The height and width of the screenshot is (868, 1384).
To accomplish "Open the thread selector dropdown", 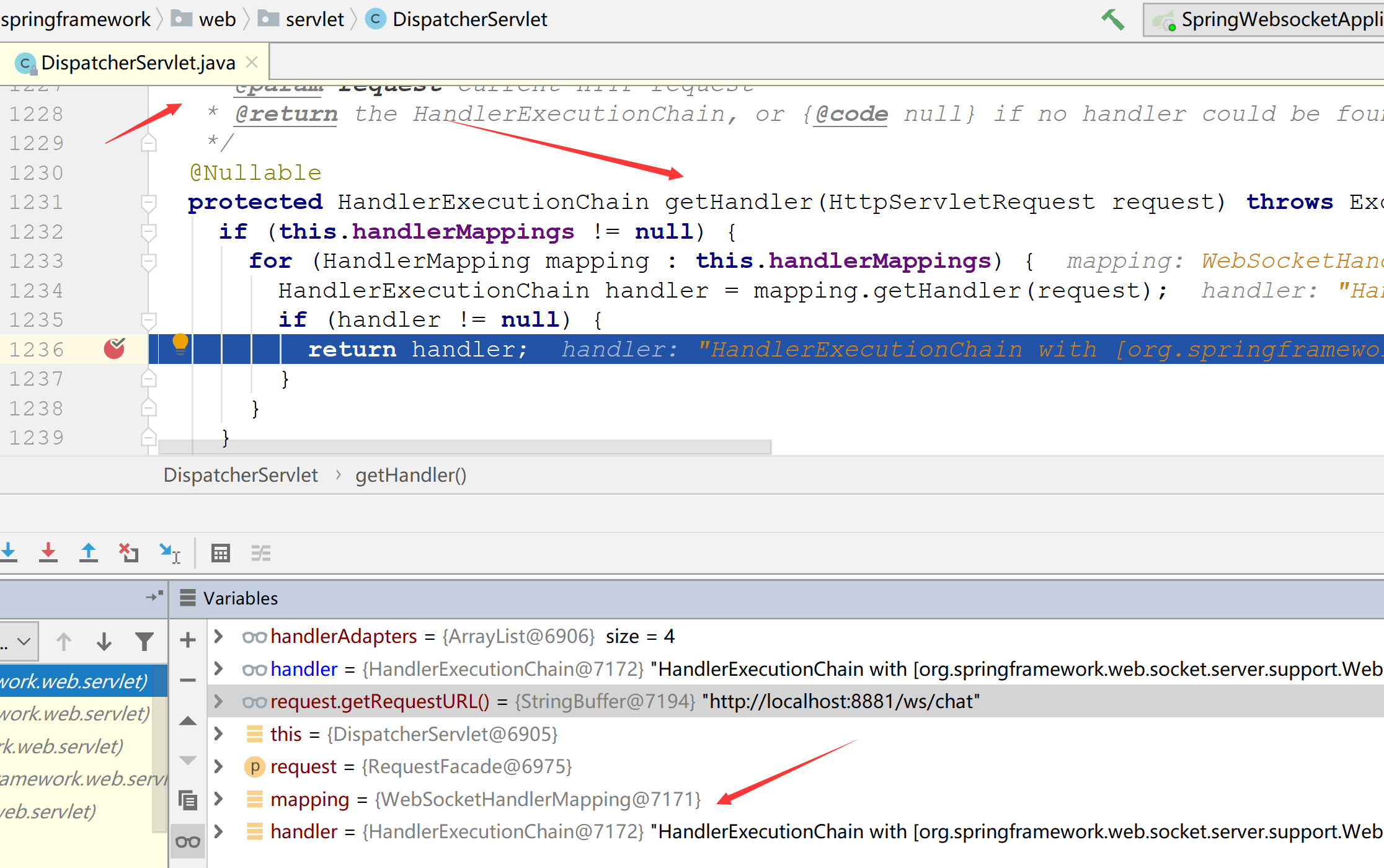I will (x=20, y=641).
